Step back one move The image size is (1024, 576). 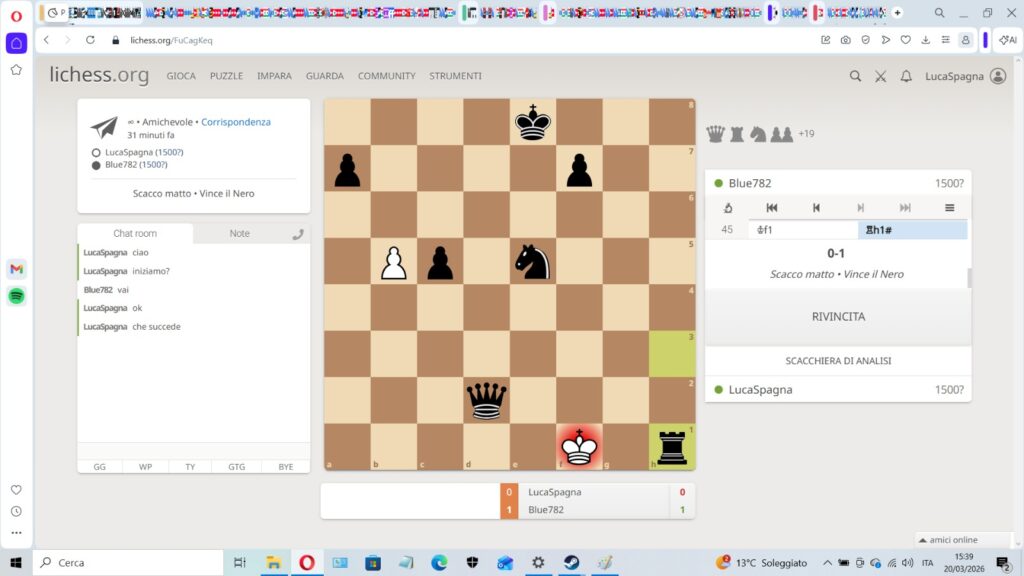(816, 208)
